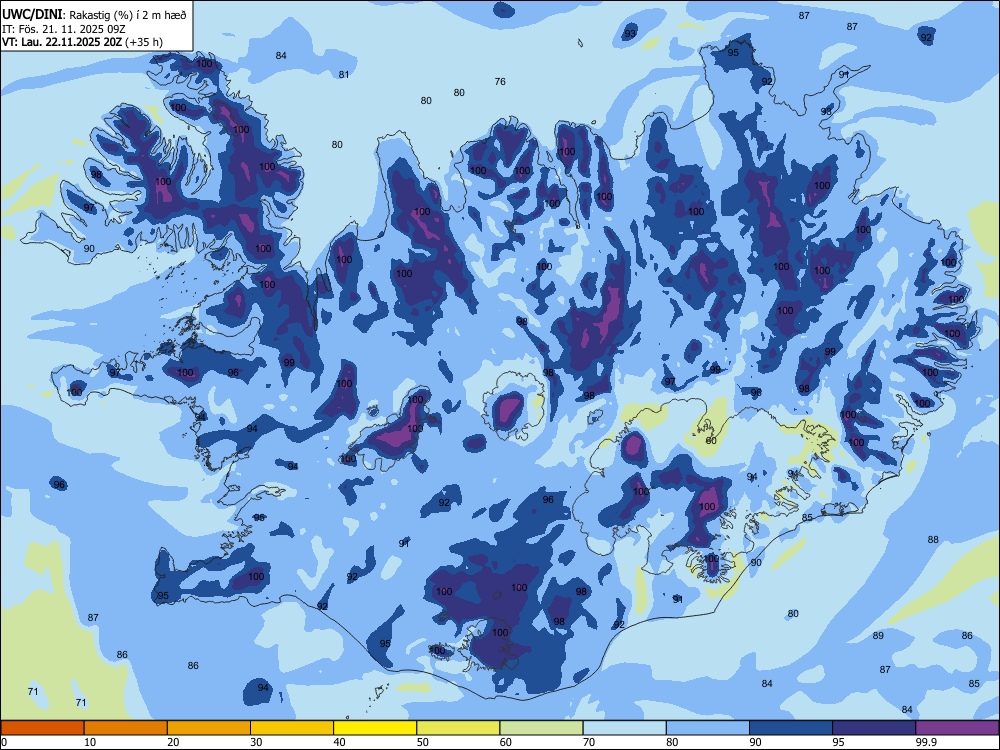This screenshot has width=1000, height=750.
Task: Click the 'IT: Fös. 21. 11. 2025 09Z' line
Action: [64, 29]
